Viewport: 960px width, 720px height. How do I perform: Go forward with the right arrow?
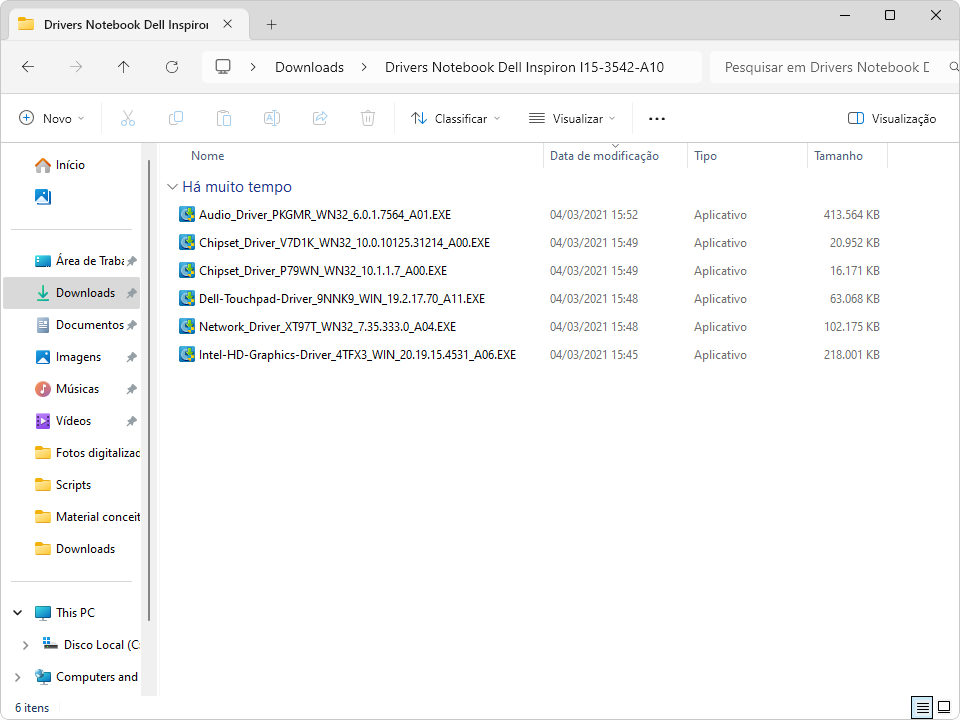click(x=76, y=67)
